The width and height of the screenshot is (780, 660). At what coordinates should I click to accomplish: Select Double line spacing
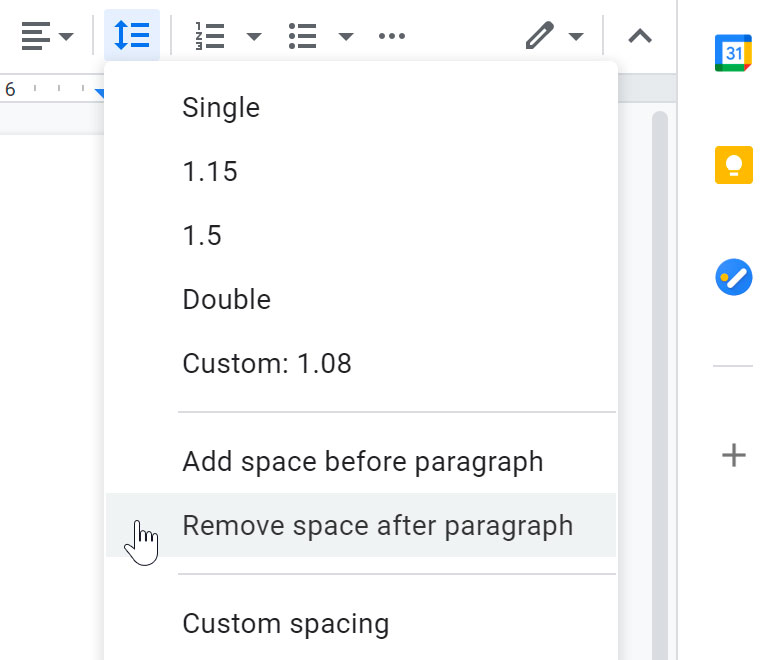pos(361,299)
